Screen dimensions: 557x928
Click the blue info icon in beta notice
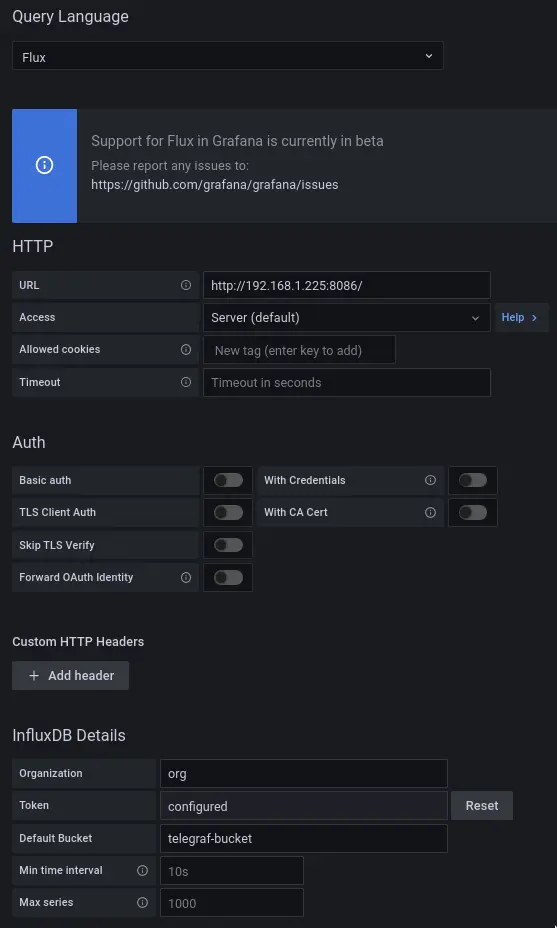[44, 165]
